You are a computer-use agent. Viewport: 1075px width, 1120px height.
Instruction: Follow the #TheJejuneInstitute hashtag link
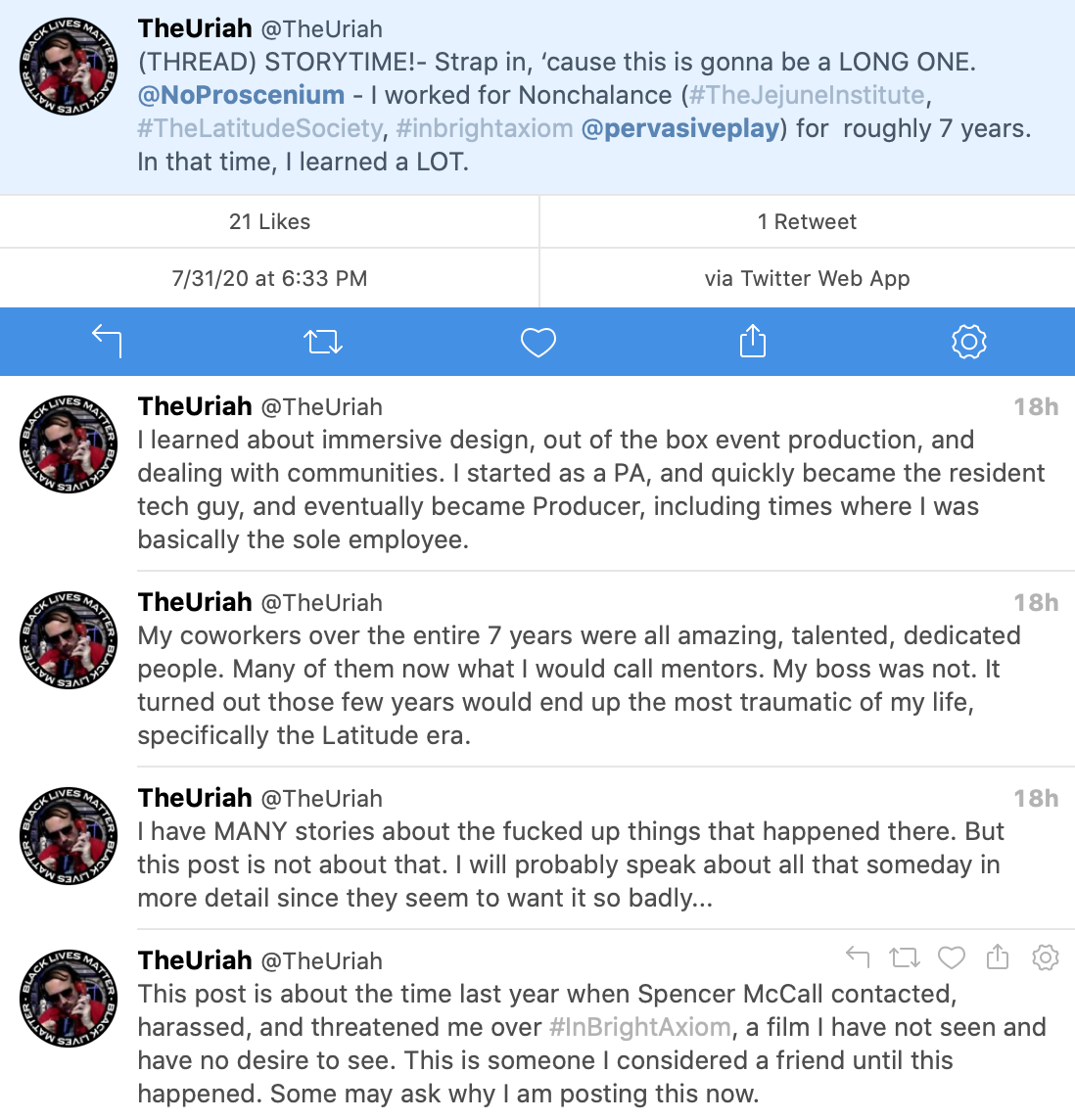pos(807,95)
